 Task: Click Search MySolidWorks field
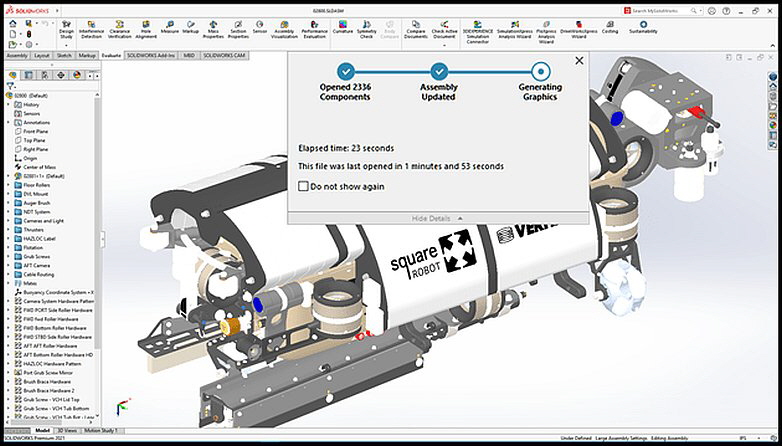tap(661, 10)
